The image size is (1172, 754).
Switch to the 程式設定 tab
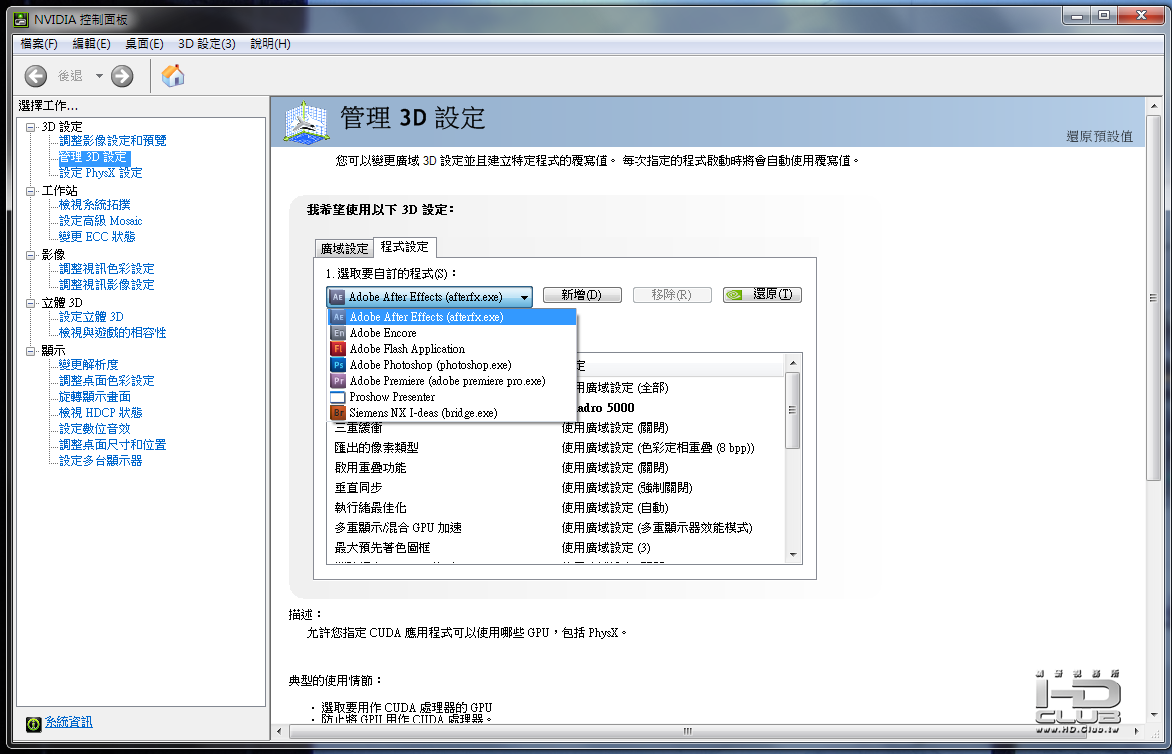coord(404,247)
